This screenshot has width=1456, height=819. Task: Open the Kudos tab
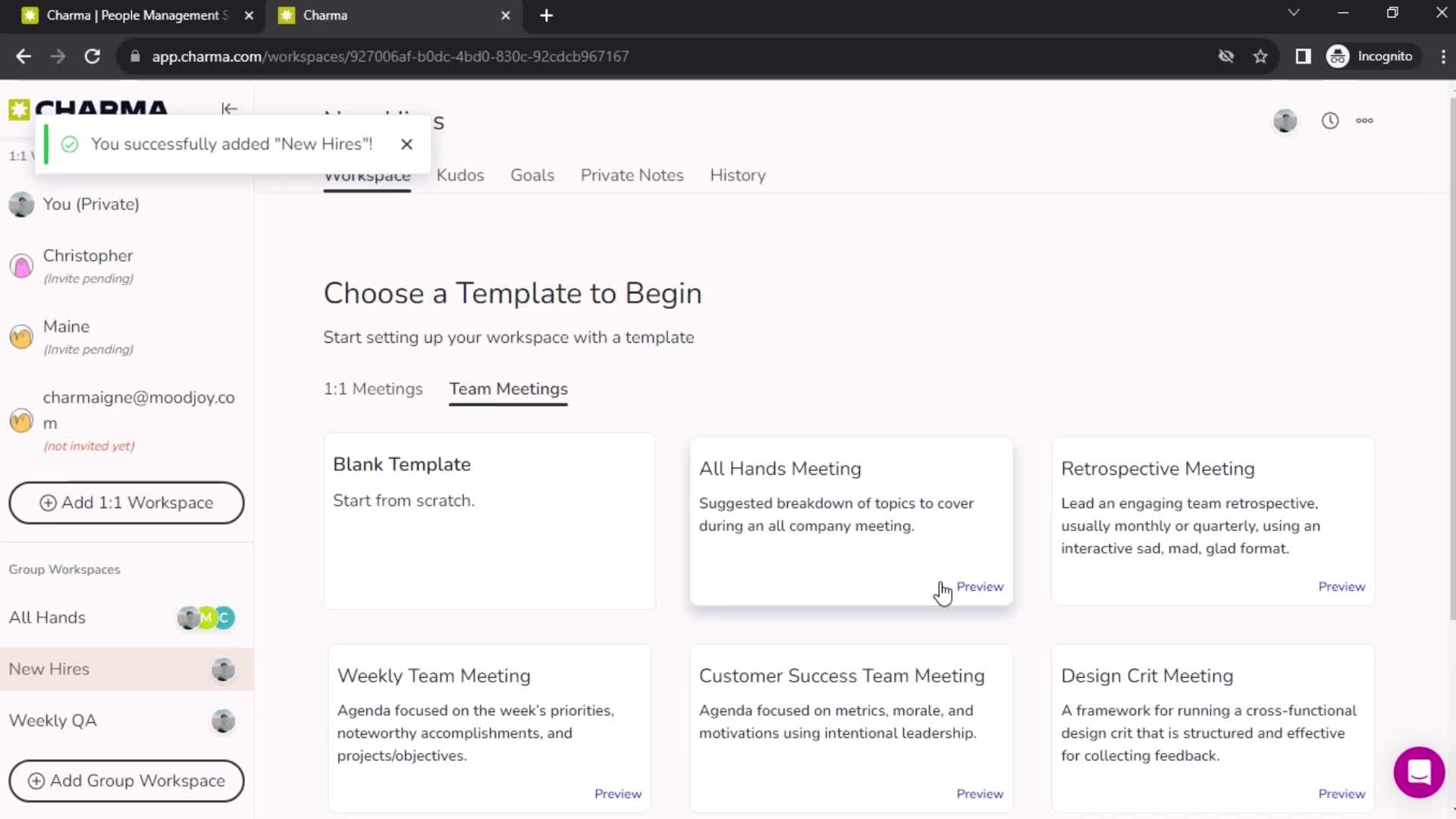tap(459, 175)
